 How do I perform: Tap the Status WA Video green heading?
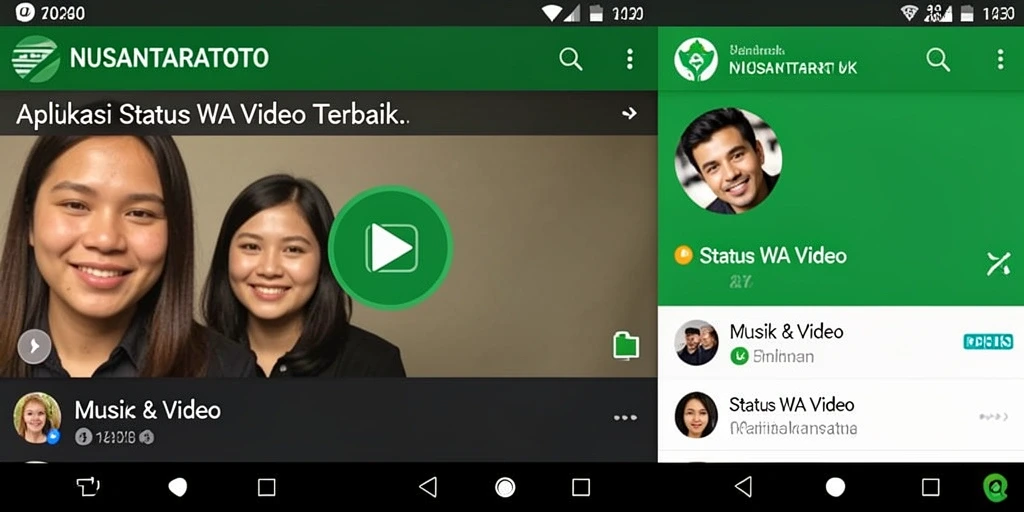773,255
